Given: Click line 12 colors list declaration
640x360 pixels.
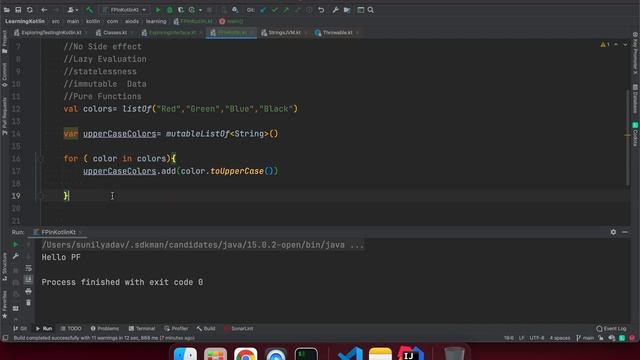Looking at the screenshot, I should click(181, 109).
